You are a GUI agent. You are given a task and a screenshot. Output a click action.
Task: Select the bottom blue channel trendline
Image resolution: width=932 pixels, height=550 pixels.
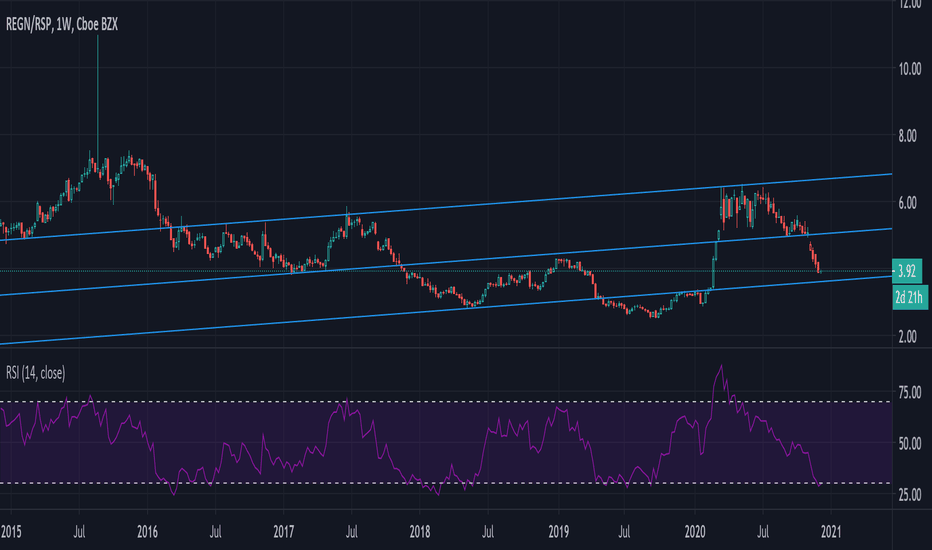coord(446,310)
